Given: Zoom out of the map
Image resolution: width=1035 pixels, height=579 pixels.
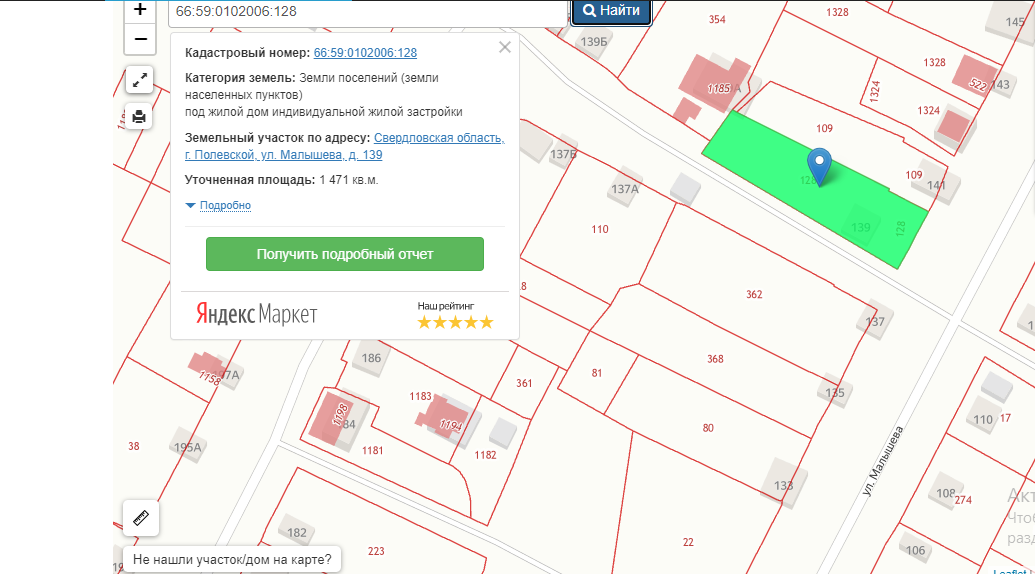Looking at the screenshot, I should [140, 40].
